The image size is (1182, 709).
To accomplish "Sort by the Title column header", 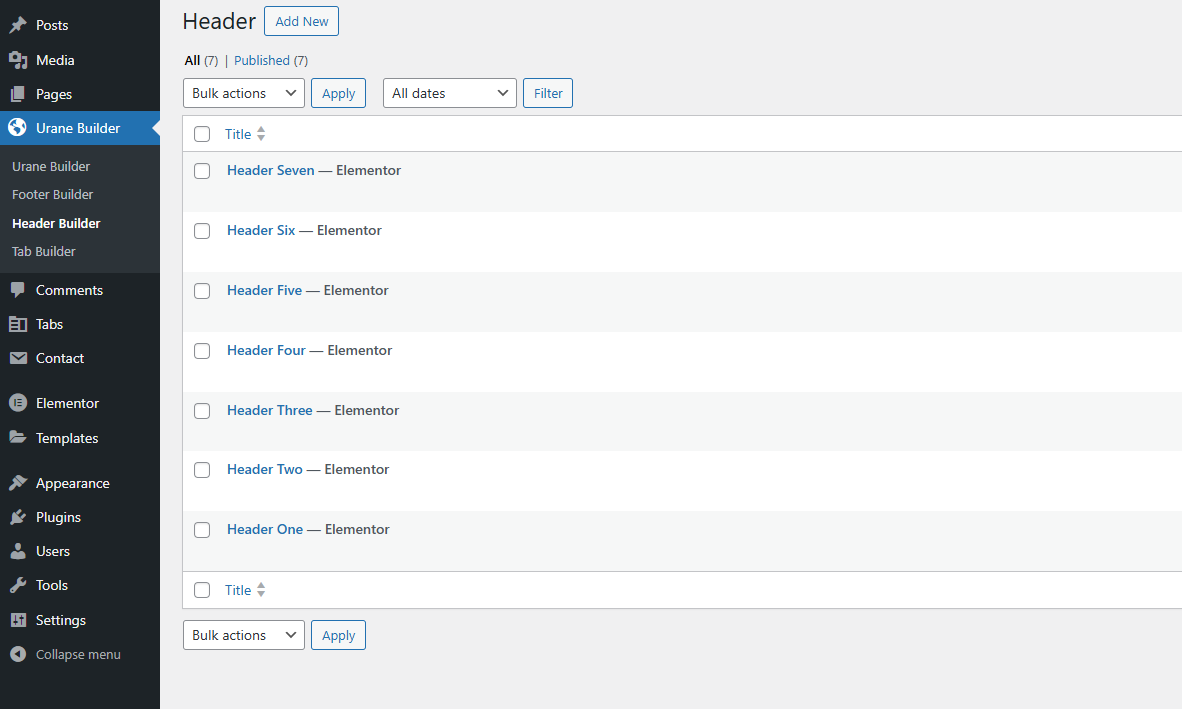I will point(238,134).
